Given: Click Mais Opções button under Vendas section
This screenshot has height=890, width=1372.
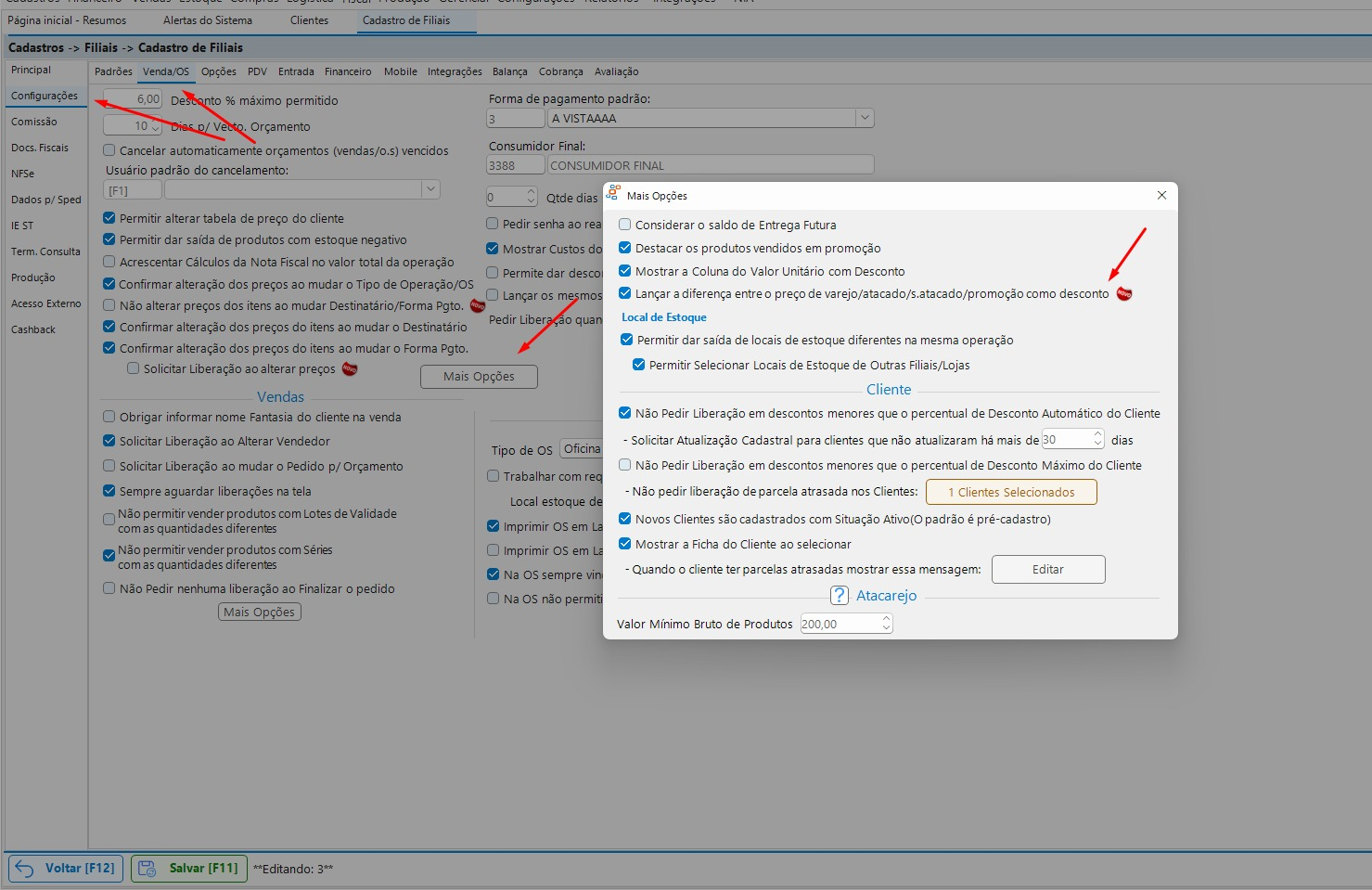Looking at the screenshot, I should [x=260, y=612].
